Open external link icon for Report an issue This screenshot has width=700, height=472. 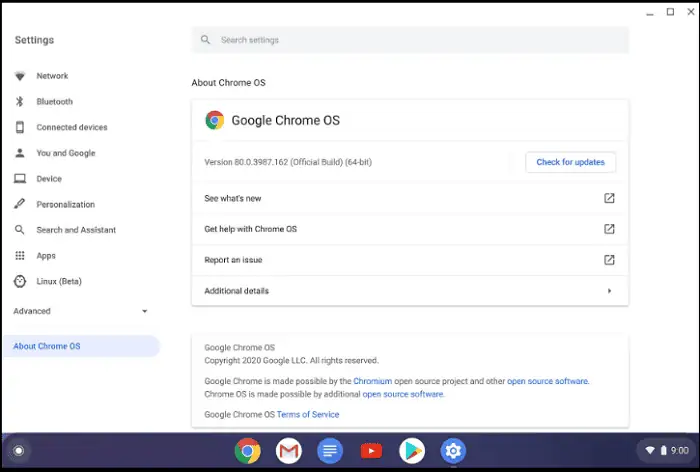pos(609,259)
